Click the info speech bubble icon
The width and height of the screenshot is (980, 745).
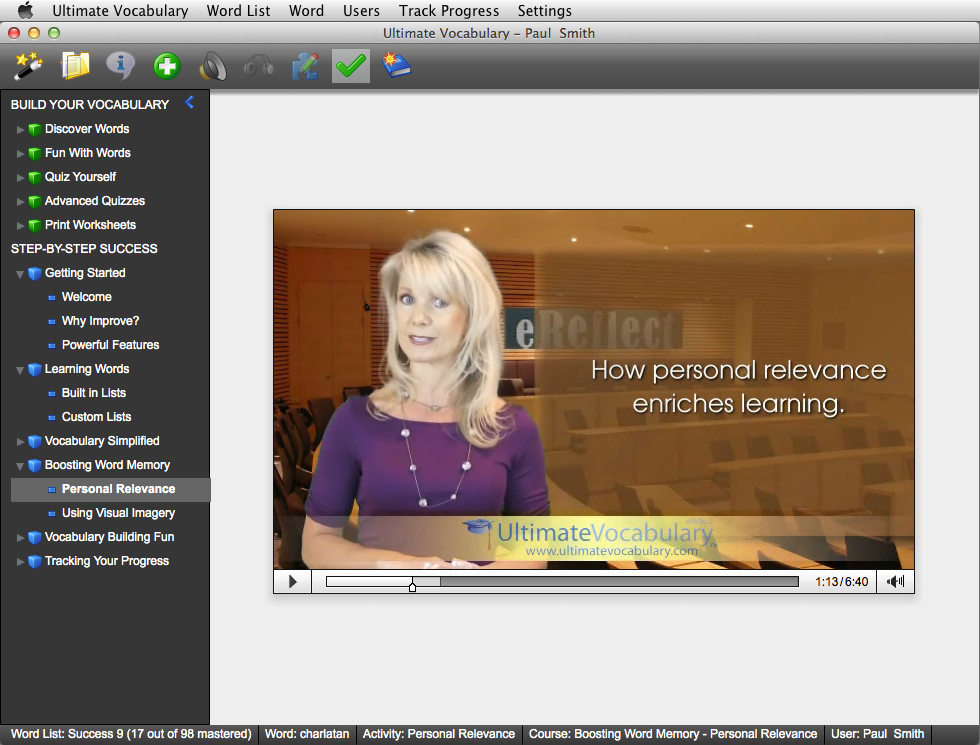(x=121, y=67)
